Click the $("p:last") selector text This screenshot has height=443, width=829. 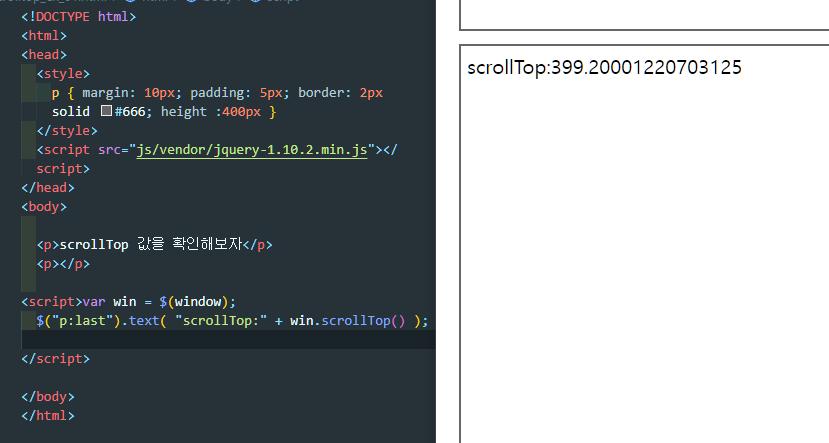(x=79, y=321)
